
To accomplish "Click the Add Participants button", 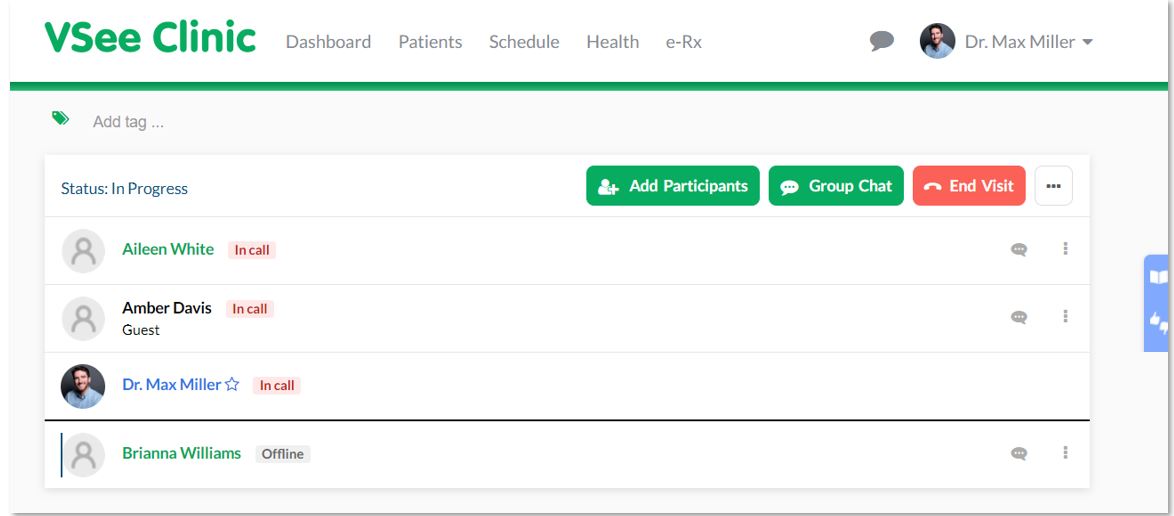I will point(673,186).
